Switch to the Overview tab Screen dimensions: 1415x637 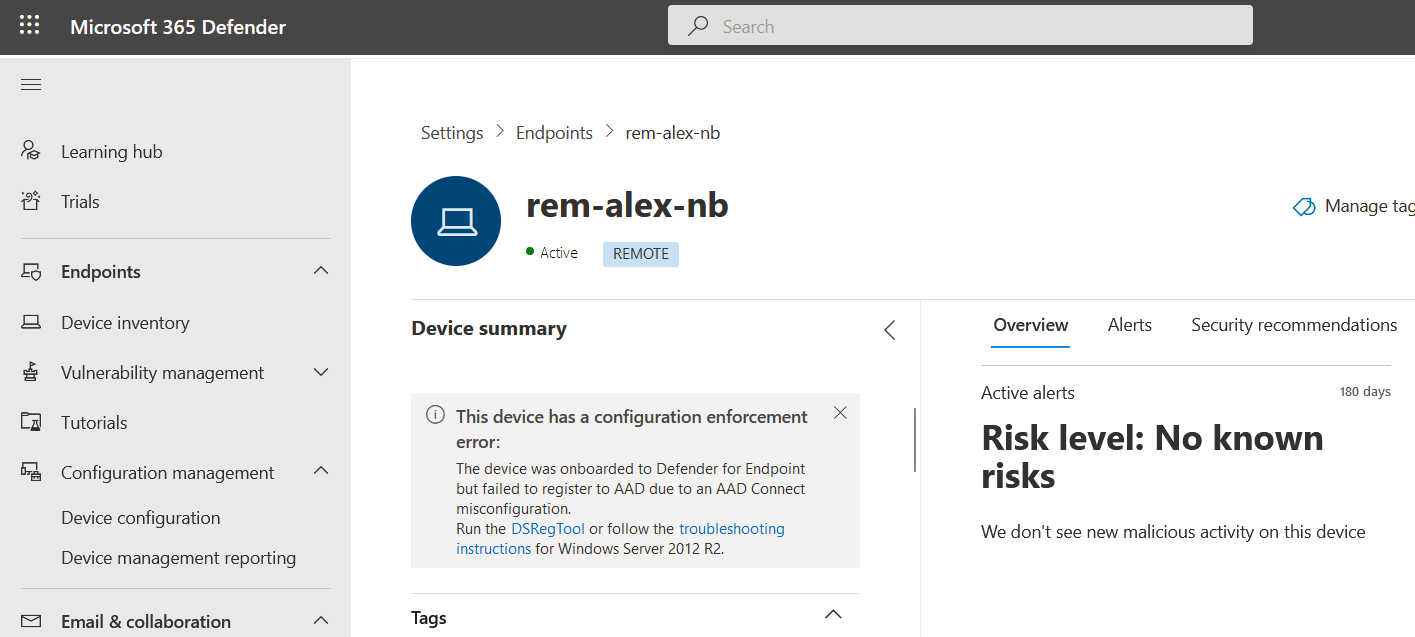coord(1031,325)
